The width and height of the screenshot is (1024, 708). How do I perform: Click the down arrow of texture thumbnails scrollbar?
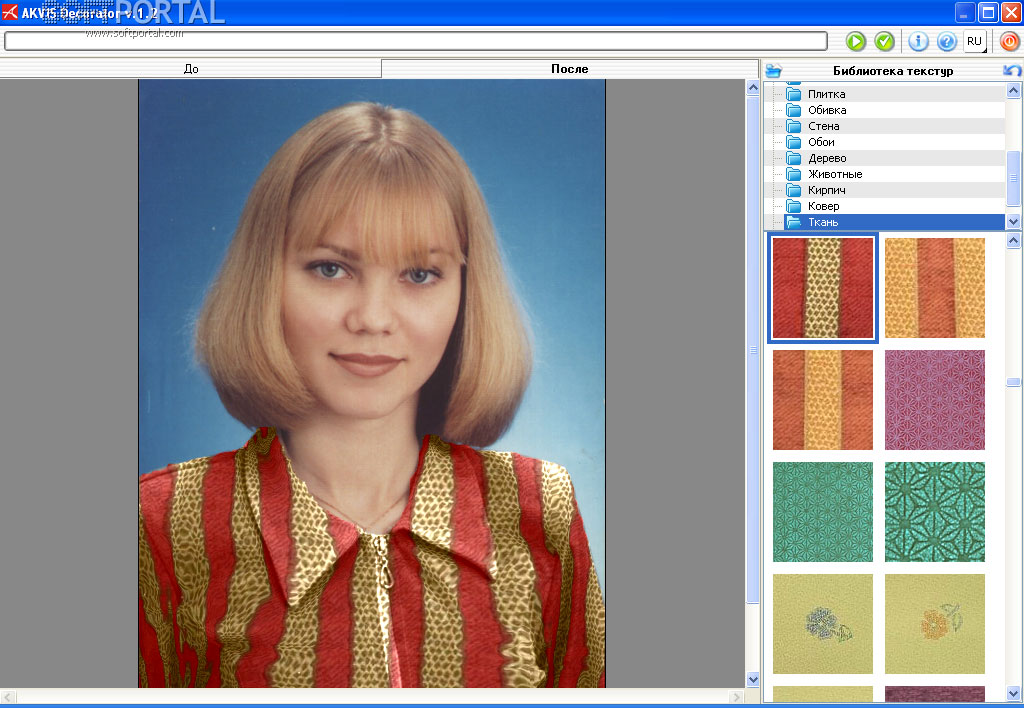pos(1014,694)
